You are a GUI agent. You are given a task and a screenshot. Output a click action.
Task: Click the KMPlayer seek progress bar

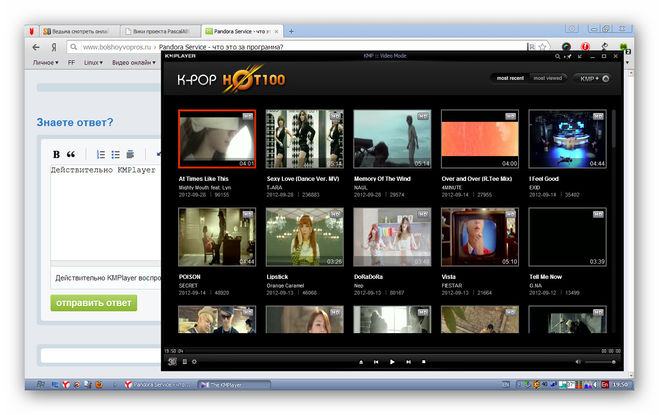pos(392,351)
